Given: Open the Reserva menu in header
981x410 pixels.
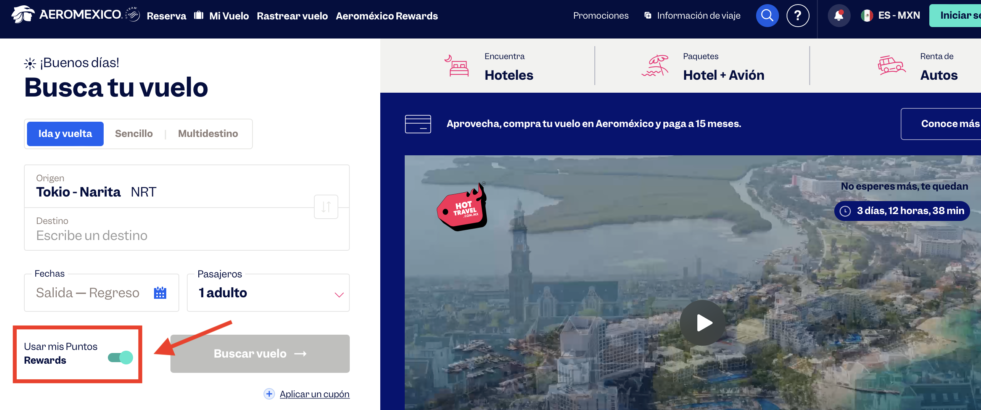Looking at the screenshot, I should point(166,16).
